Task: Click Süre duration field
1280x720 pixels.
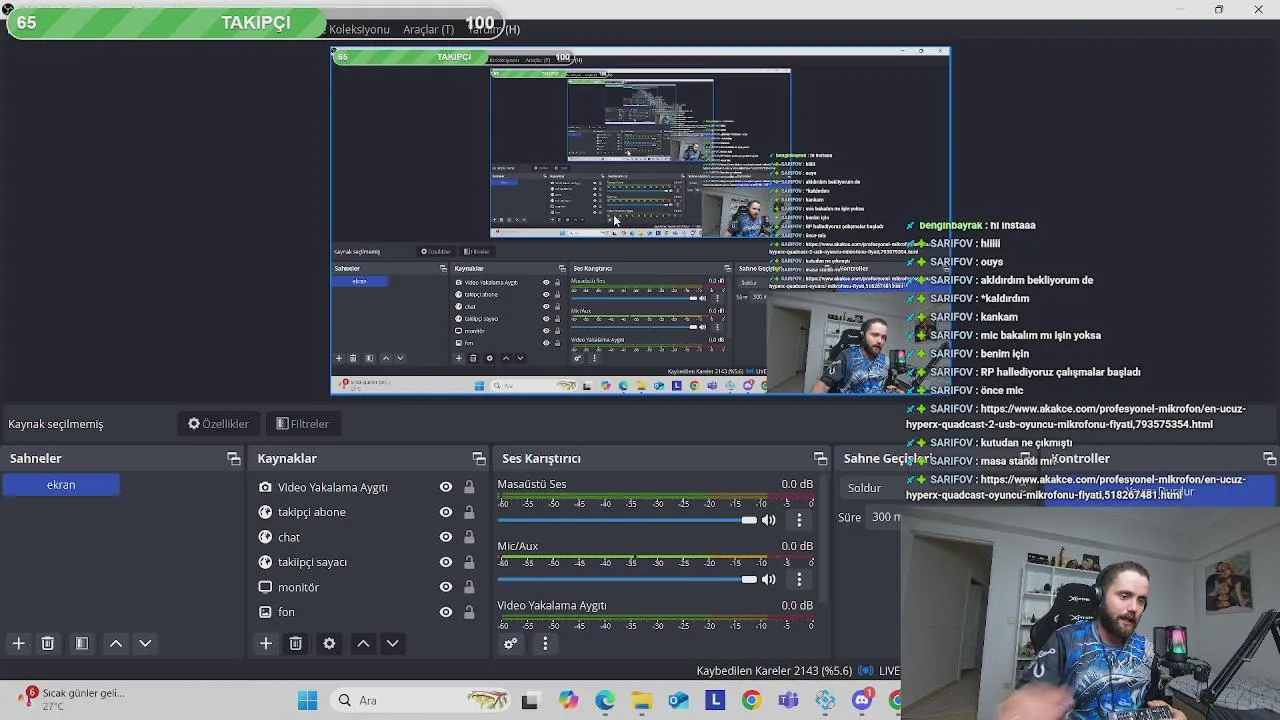Action: tap(884, 517)
